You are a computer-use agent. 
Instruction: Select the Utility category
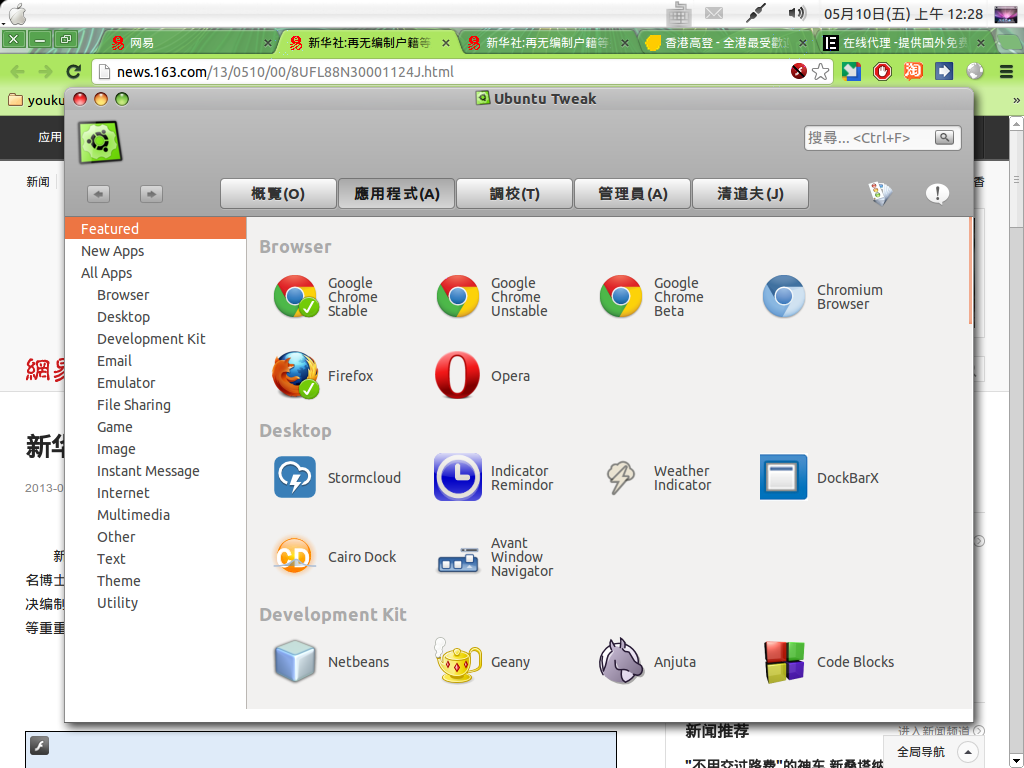[x=155, y=603]
